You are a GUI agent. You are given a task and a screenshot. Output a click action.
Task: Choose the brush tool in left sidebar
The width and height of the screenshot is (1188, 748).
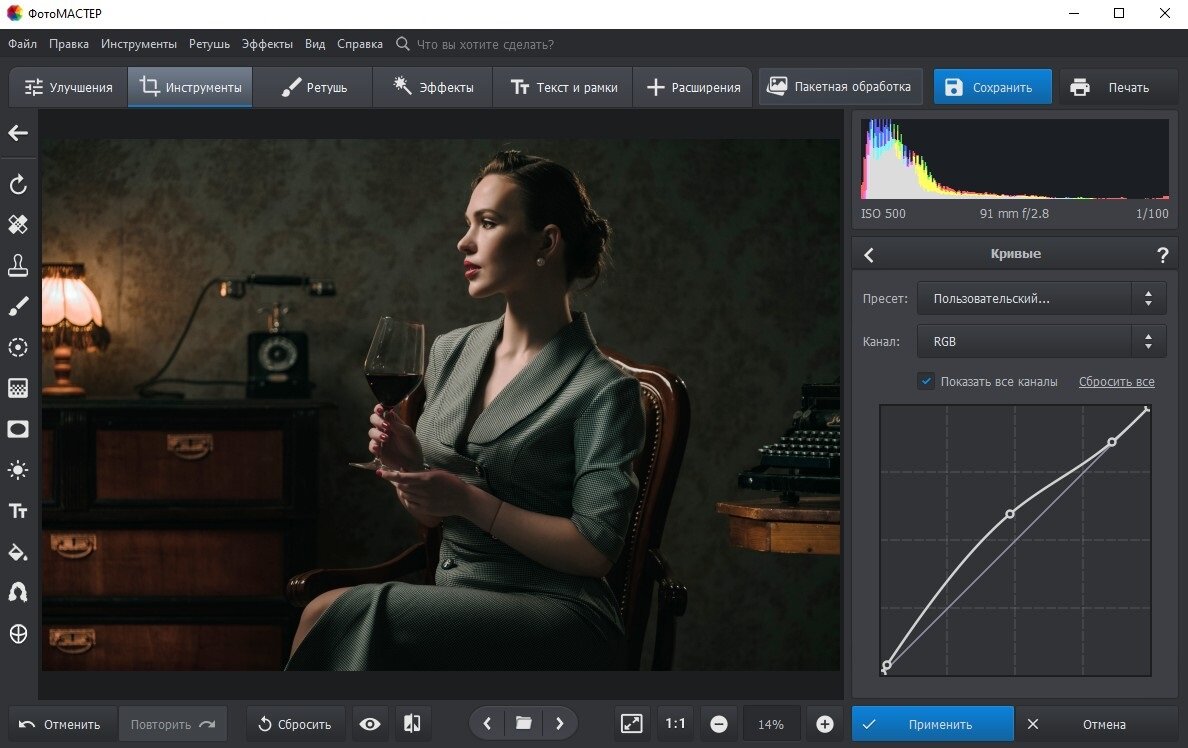coord(18,306)
